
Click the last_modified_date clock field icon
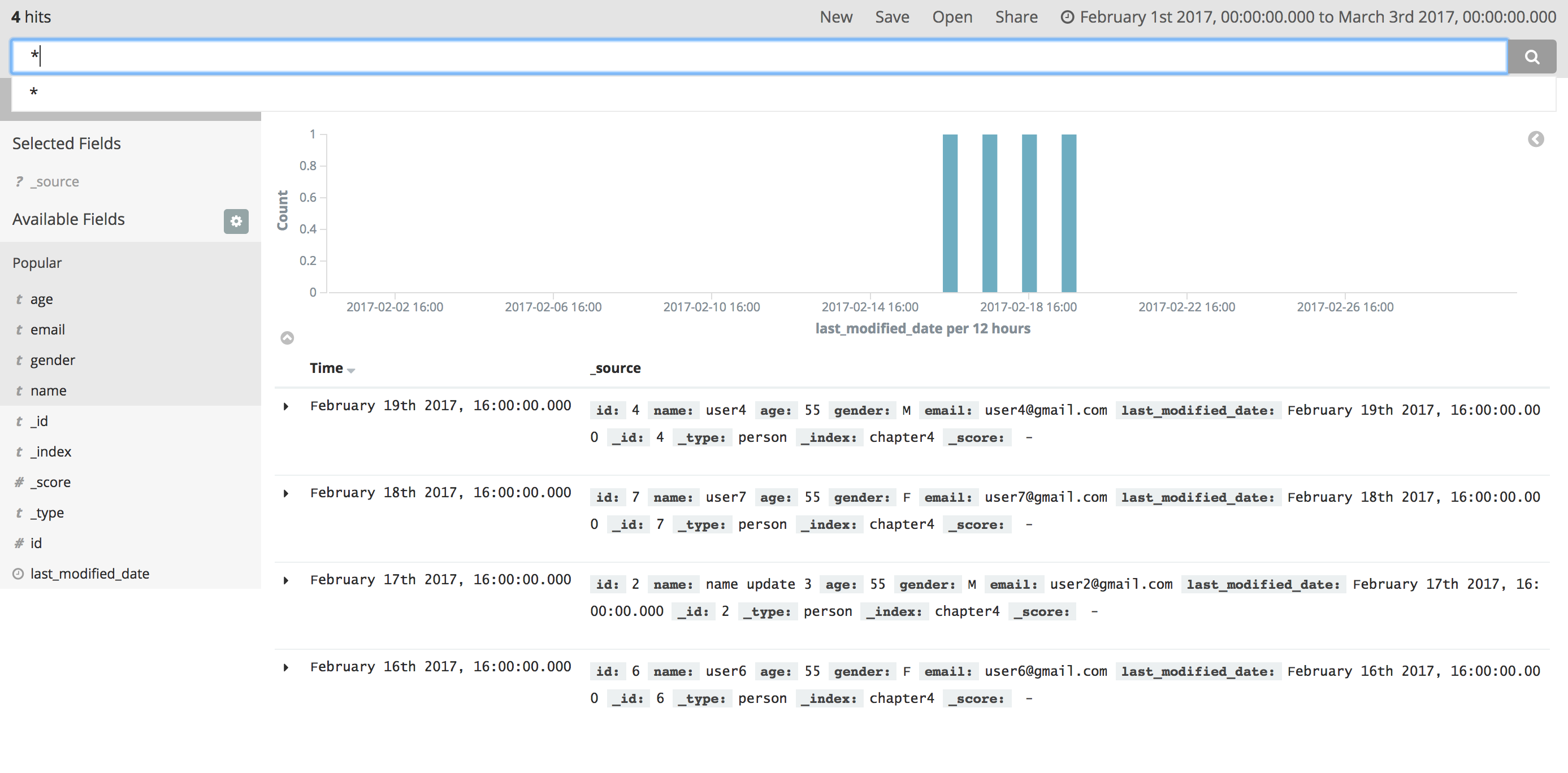(18, 574)
